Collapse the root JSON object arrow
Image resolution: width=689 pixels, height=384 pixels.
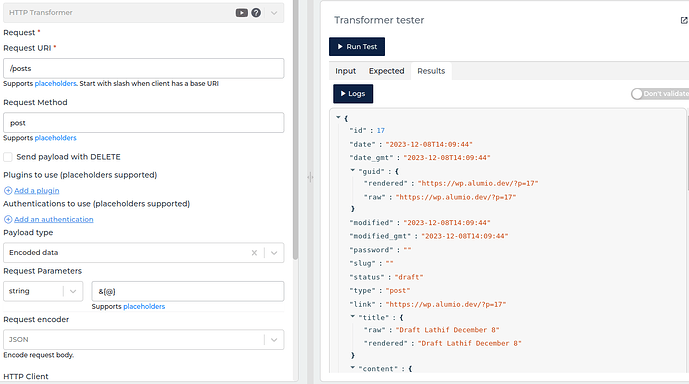[x=338, y=117]
